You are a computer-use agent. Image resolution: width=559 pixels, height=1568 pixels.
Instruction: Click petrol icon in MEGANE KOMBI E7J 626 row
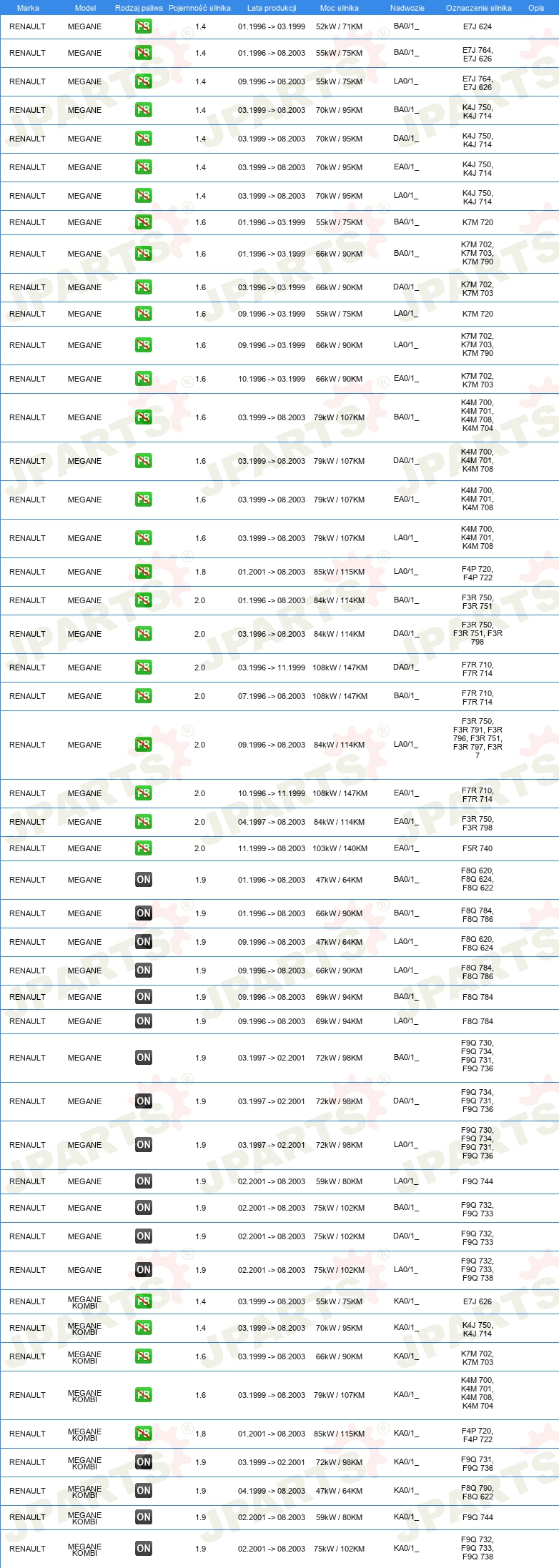(x=143, y=1301)
